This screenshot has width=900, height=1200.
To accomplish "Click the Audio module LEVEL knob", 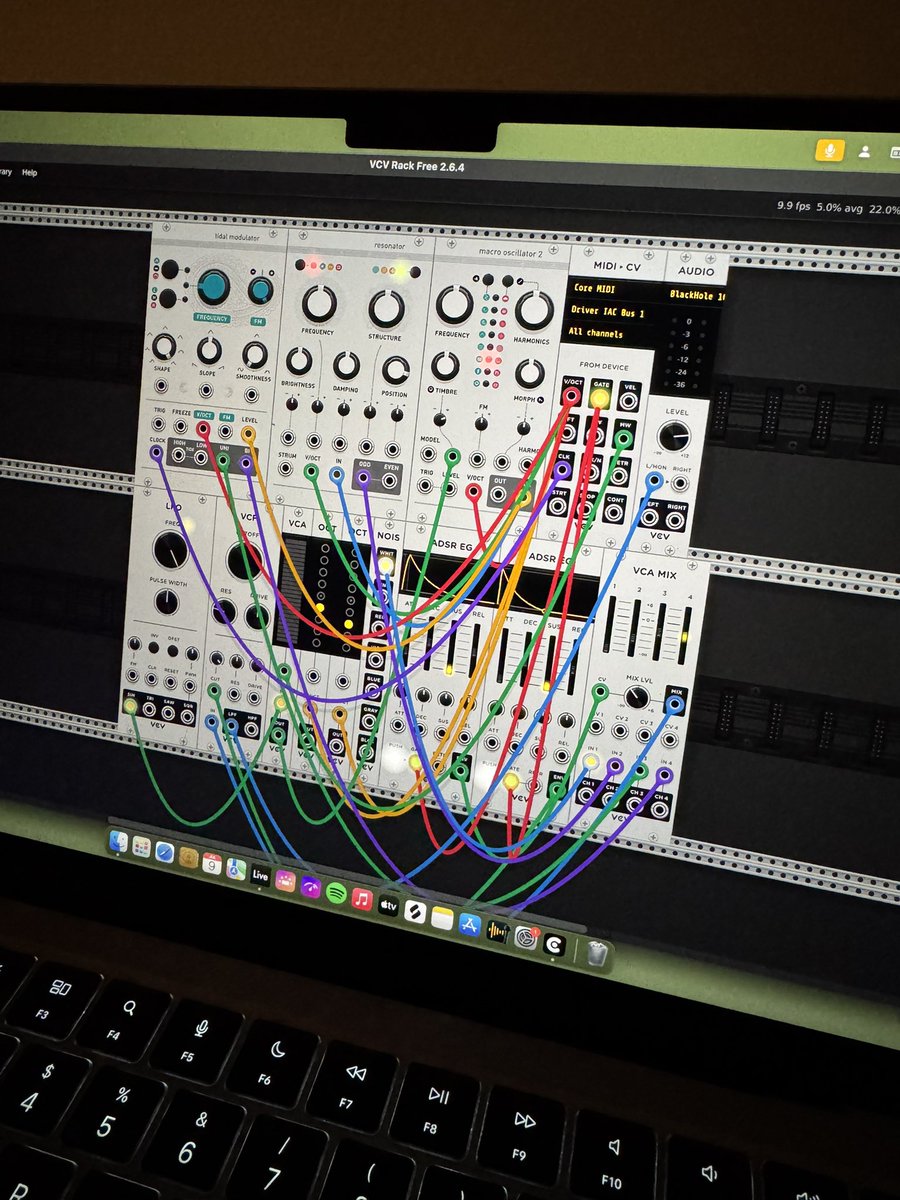I will tap(675, 436).
